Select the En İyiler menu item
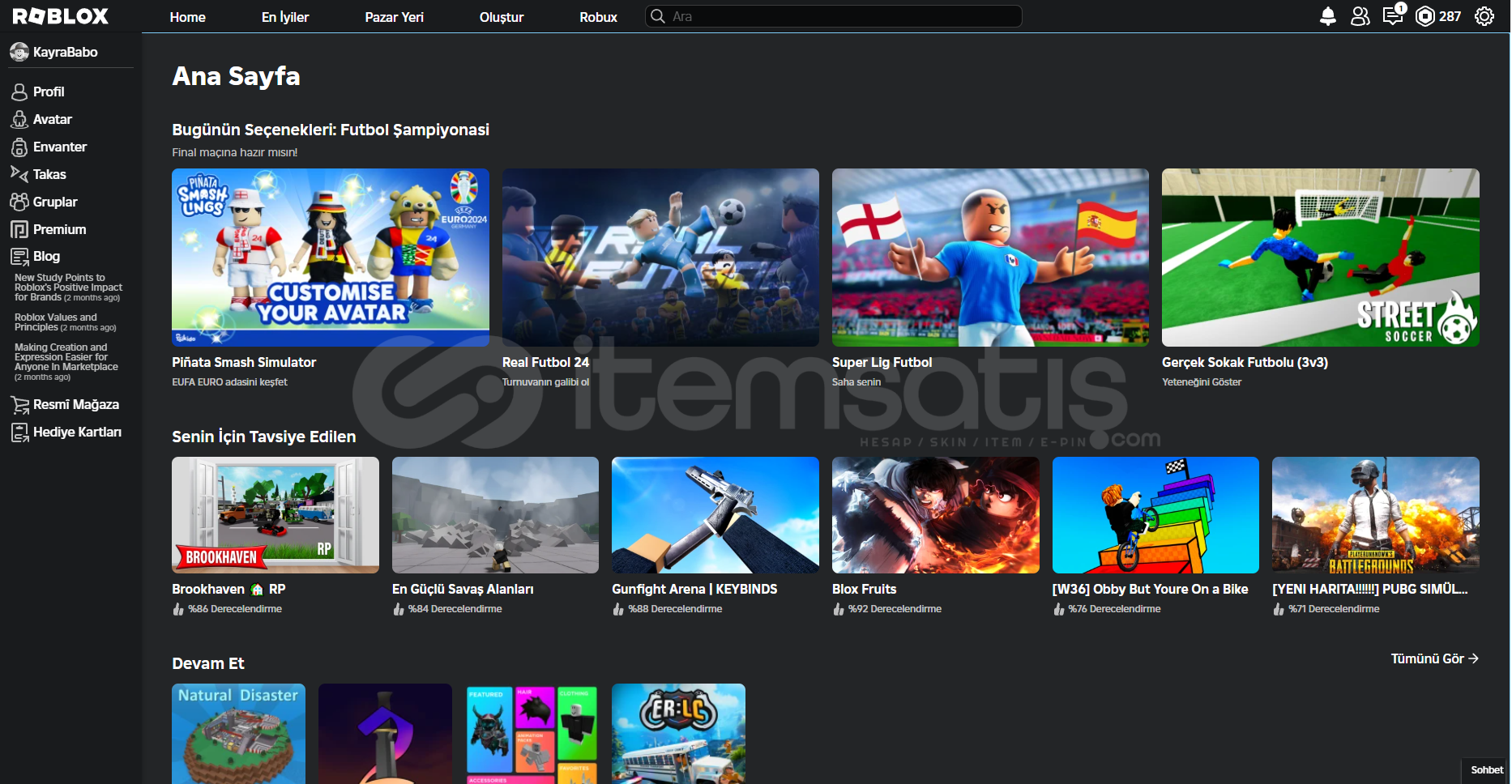This screenshot has height=784, width=1512. (x=285, y=17)
